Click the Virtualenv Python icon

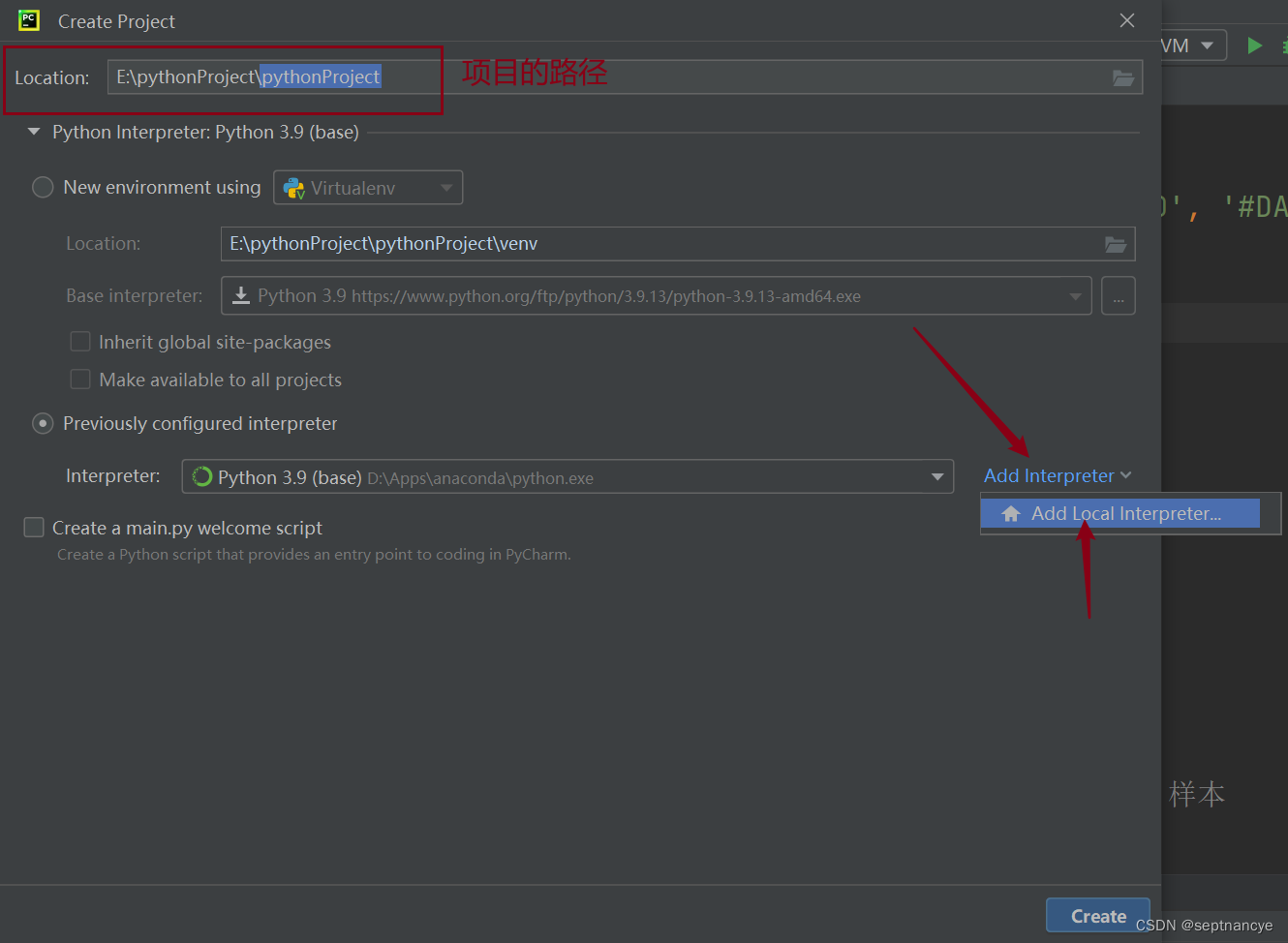294,188
